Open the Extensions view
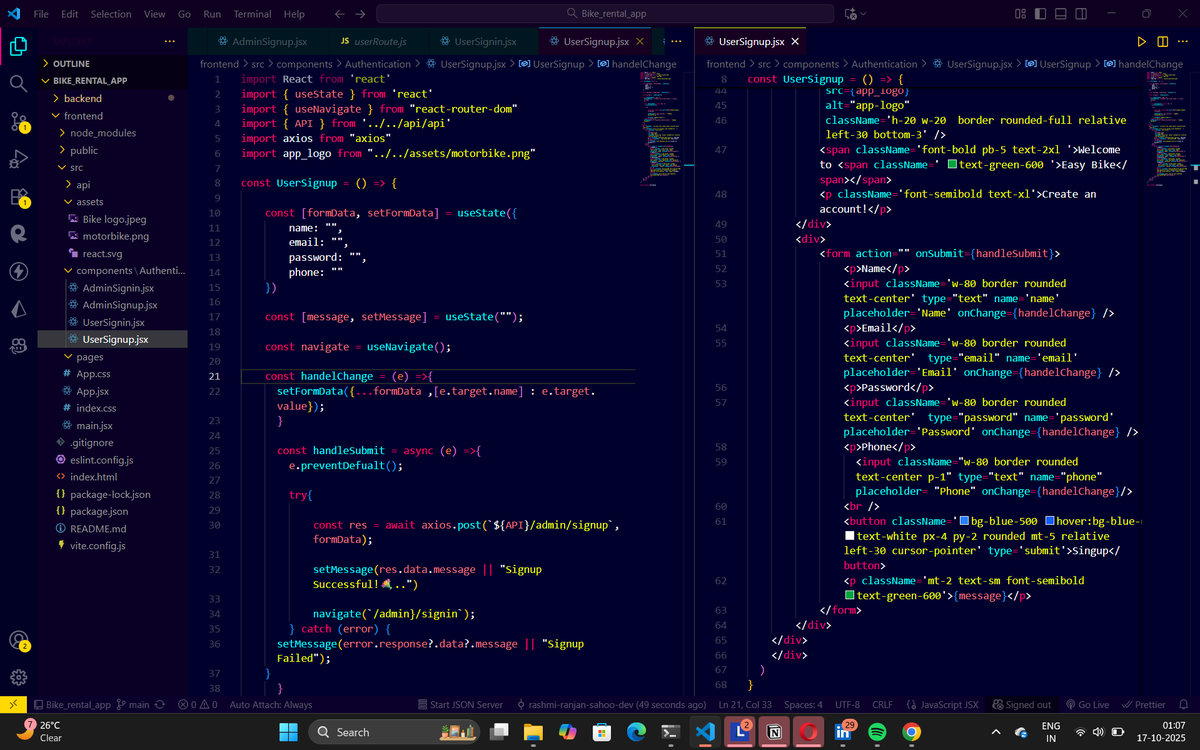Viewport: 1200px width, 750px height. (18, 196)
